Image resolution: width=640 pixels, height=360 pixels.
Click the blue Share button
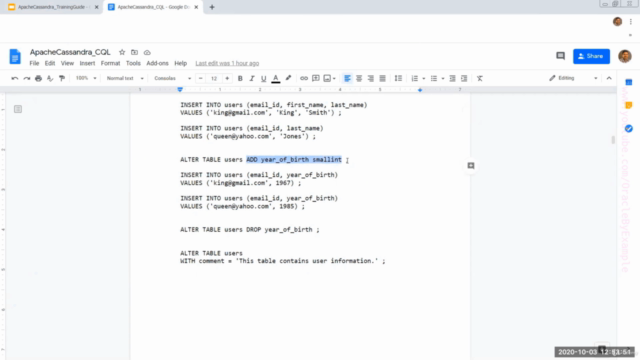click(591, 56)
